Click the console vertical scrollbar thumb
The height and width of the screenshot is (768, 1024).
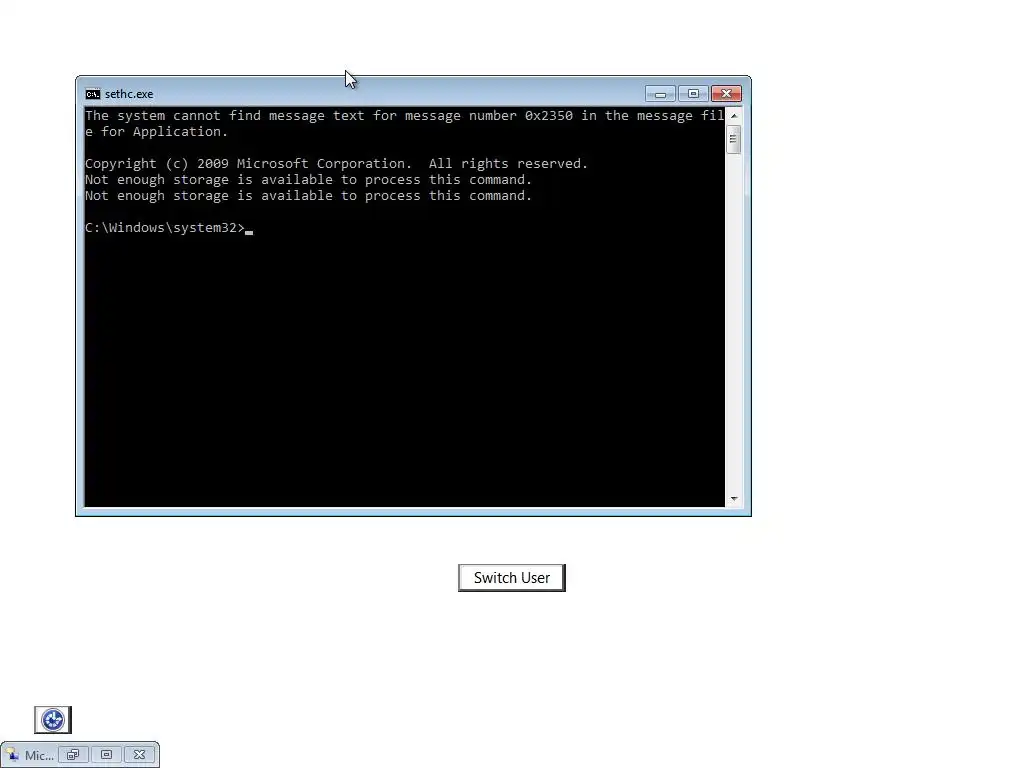(x=734, y=138)
